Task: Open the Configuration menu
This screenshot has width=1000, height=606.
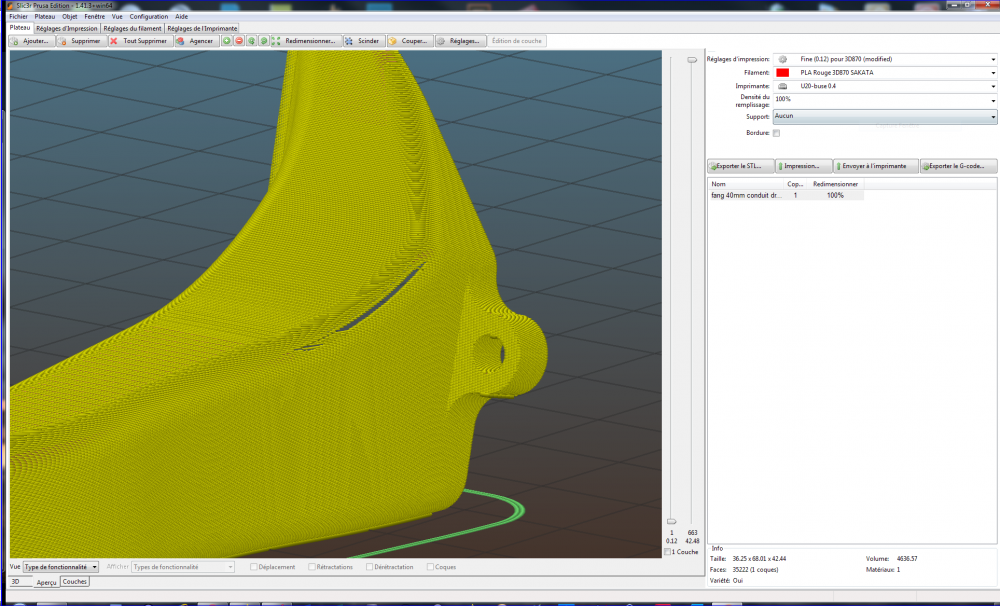Action: click(148, 17)
